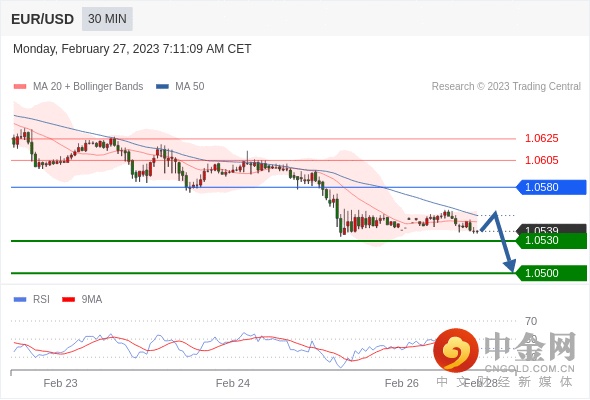Click the Feb 26 date axis label
590x400 pixels.
point(401,383)
